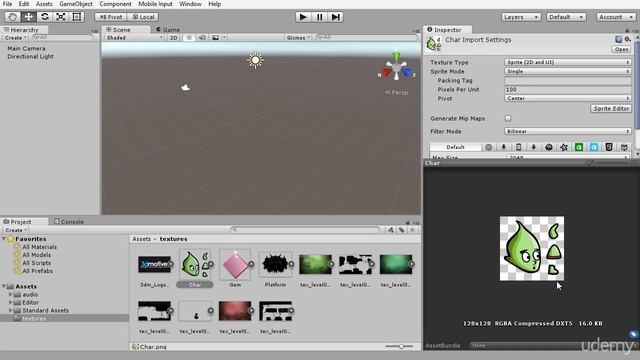This screenshot has height=360, width=640.
Task: Open the Assets menu
Action: pyautogui.click(x=44, y=4)
